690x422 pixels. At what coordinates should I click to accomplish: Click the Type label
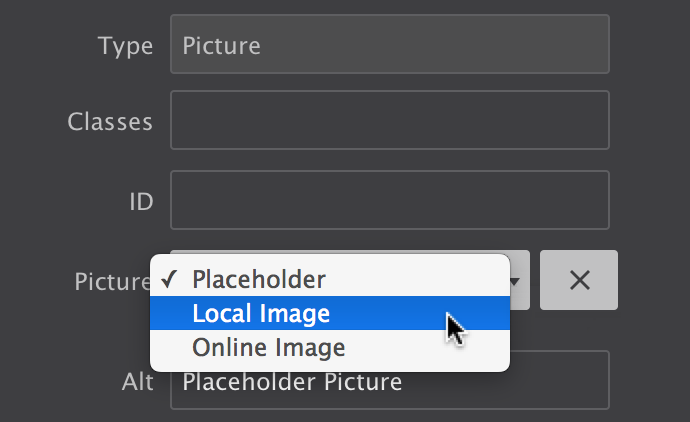[125, 45]
